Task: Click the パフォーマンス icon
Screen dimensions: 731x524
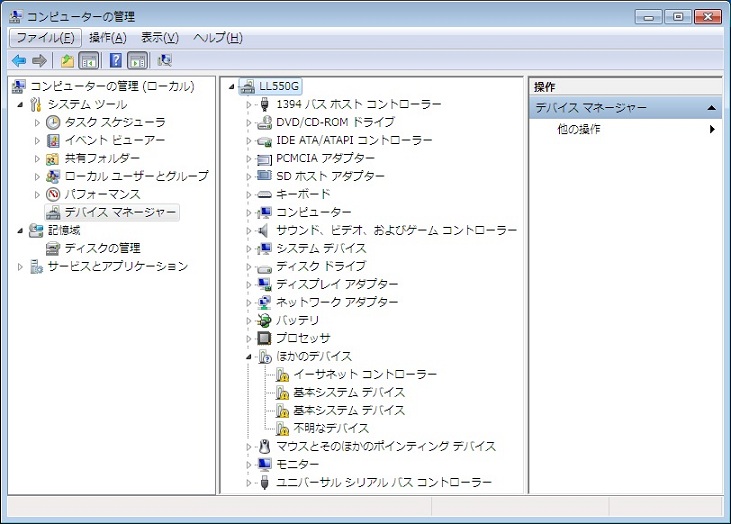Action: coord(53,194)
